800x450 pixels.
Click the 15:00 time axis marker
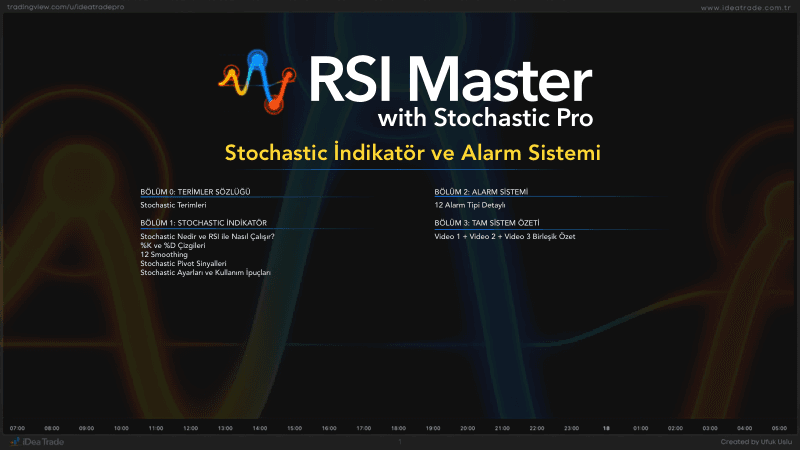pos(294,428)
